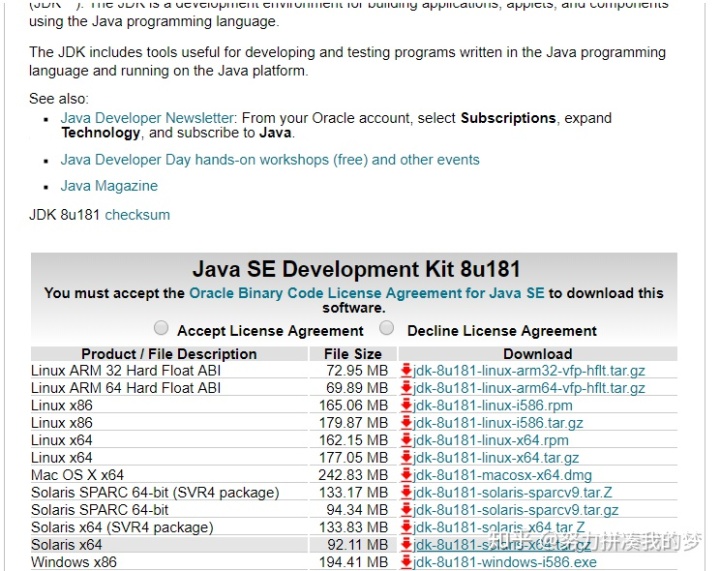Download jdk-8u181-solaris-sparcv9.tar.Z file link
The width and height of the screenshot is (720, 571).
coord(512,493)
